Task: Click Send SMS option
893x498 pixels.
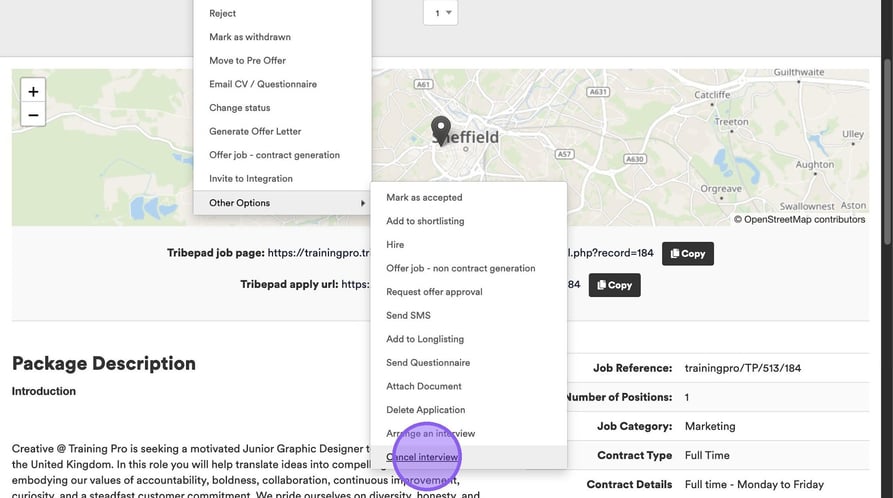Action: point(408,315)
